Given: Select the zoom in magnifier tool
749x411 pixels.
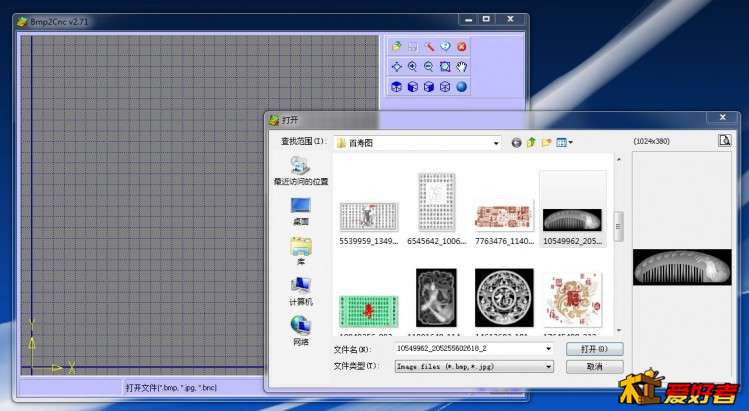Looking at the screenshot, I should (x=413, y=67).
